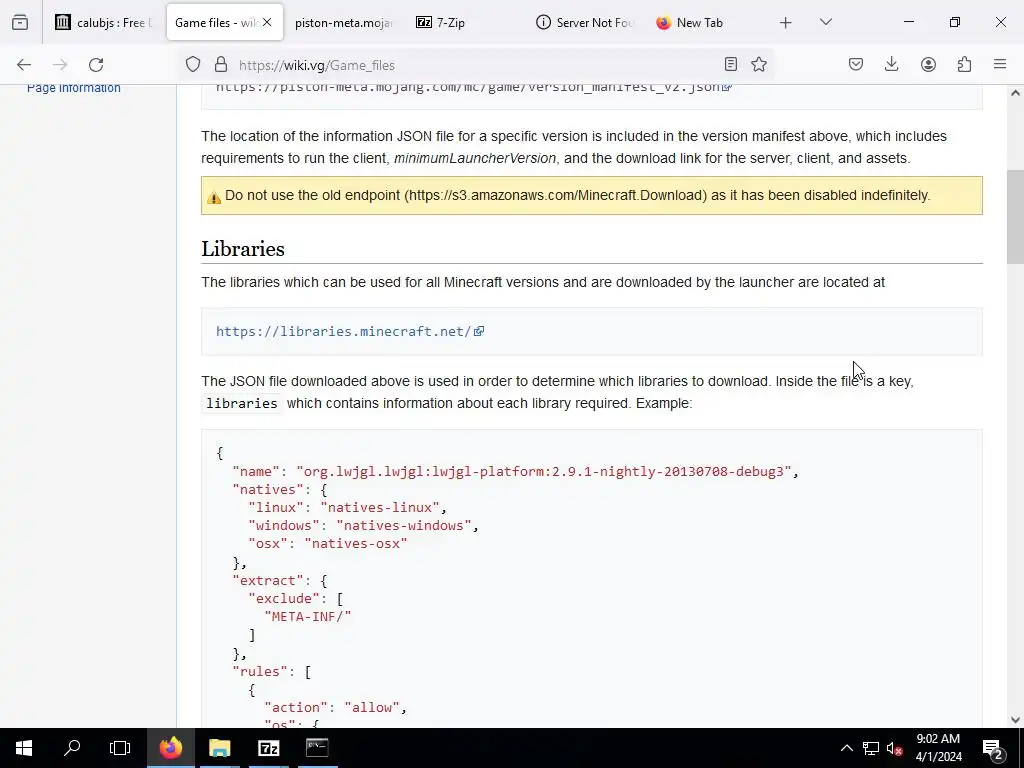Switch to 7-Zip tab
This screenshot has width=1024, height=768.
tap(464, 22)
